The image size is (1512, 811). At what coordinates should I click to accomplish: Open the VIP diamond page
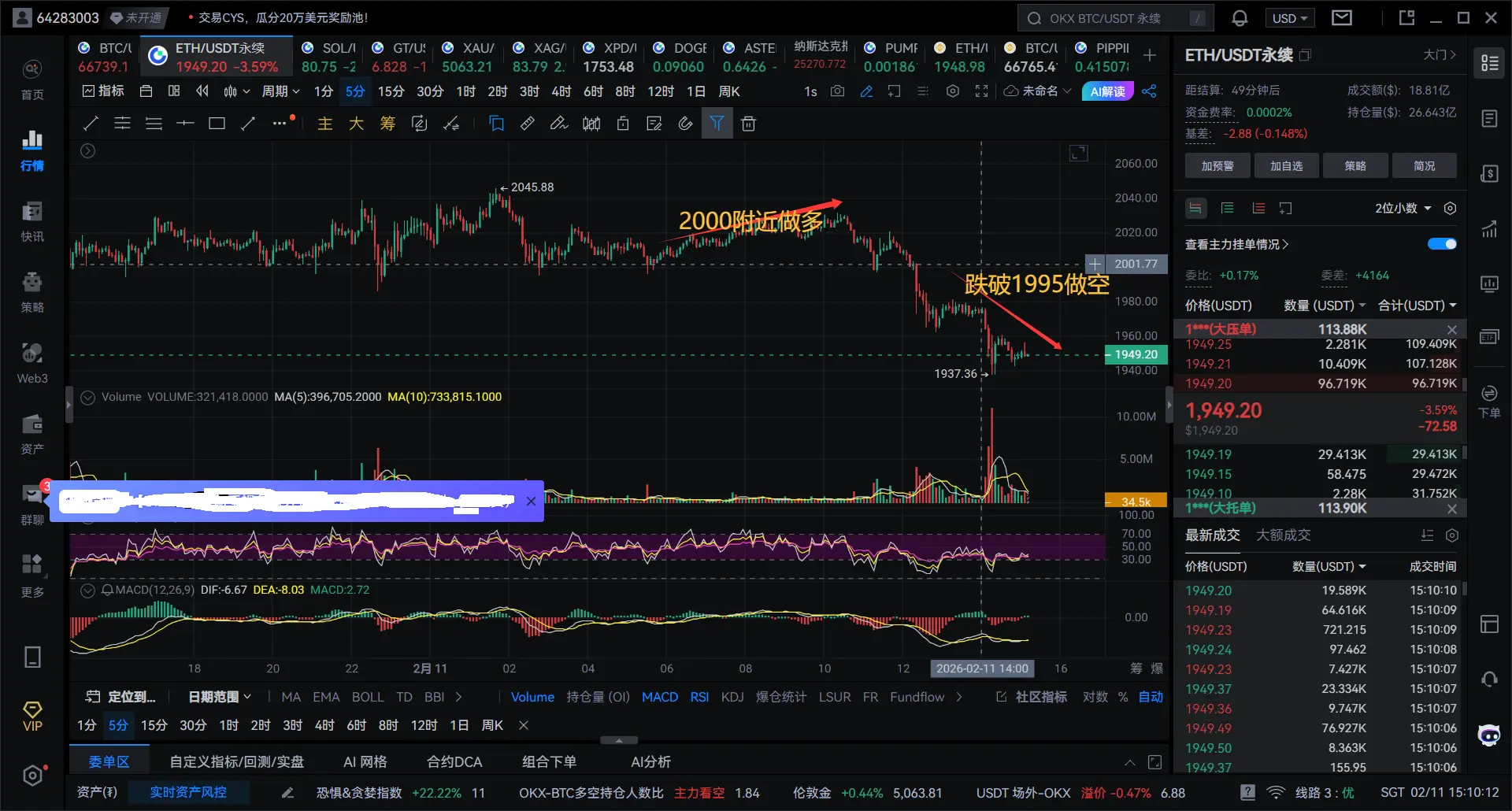tap(32, 716)
